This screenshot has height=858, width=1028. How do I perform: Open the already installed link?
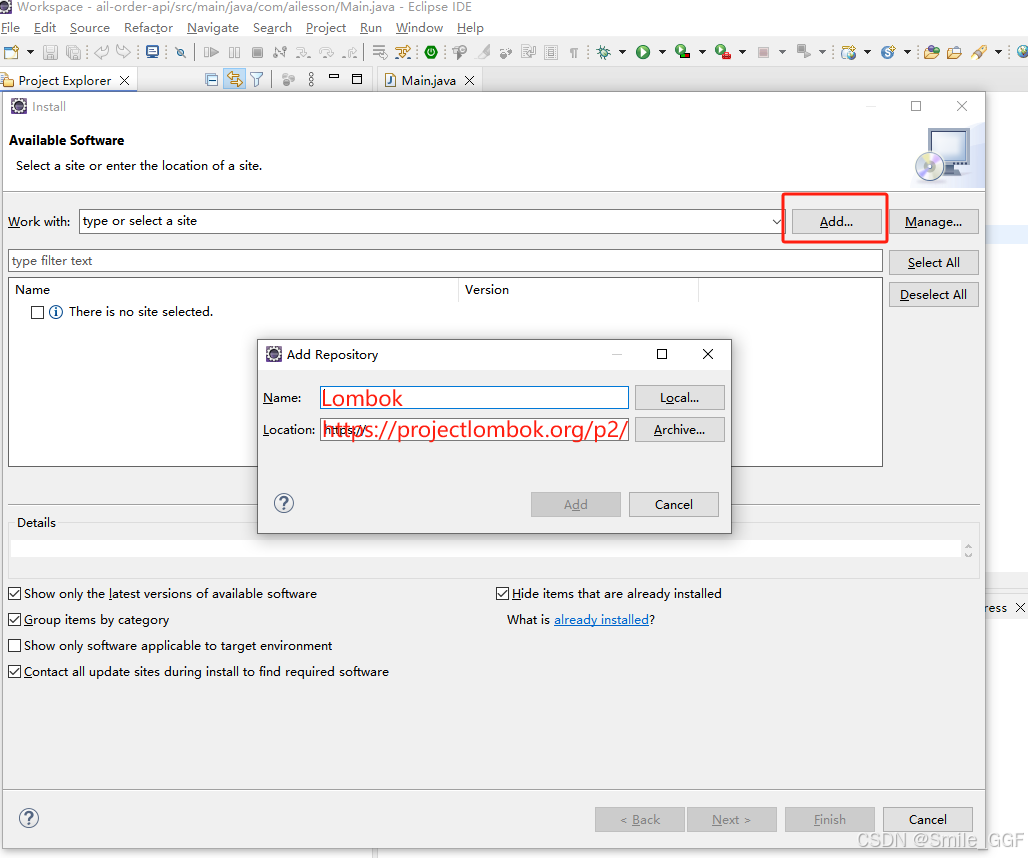(x=601, y=619)
